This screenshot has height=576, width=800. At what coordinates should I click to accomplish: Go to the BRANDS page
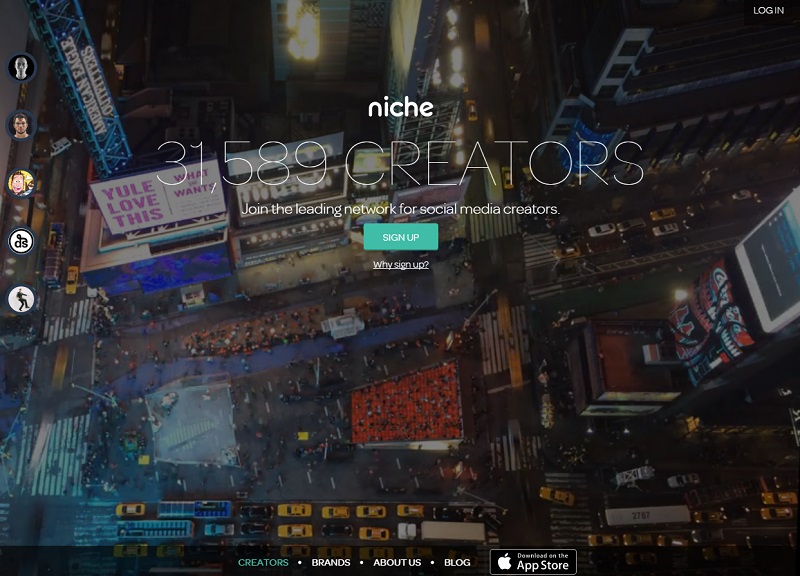coord(331,562)
